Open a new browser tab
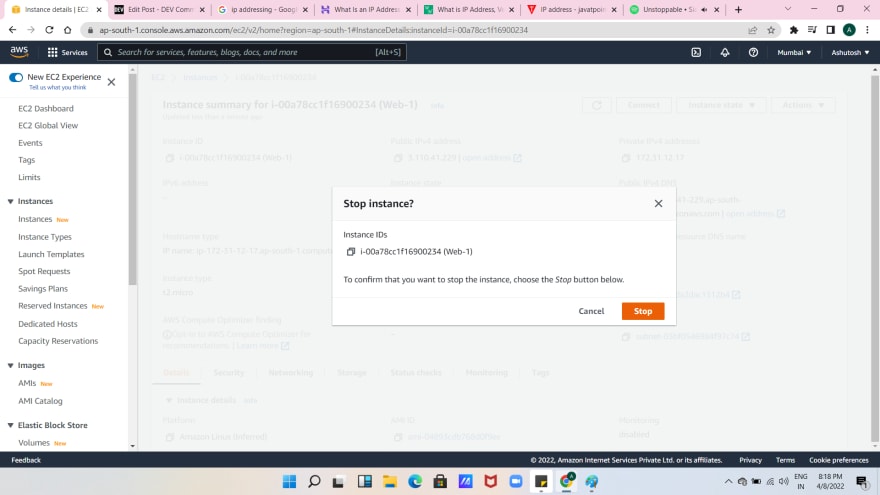The image size is (880, 495). pyautogui.click(x=739, y=10)
